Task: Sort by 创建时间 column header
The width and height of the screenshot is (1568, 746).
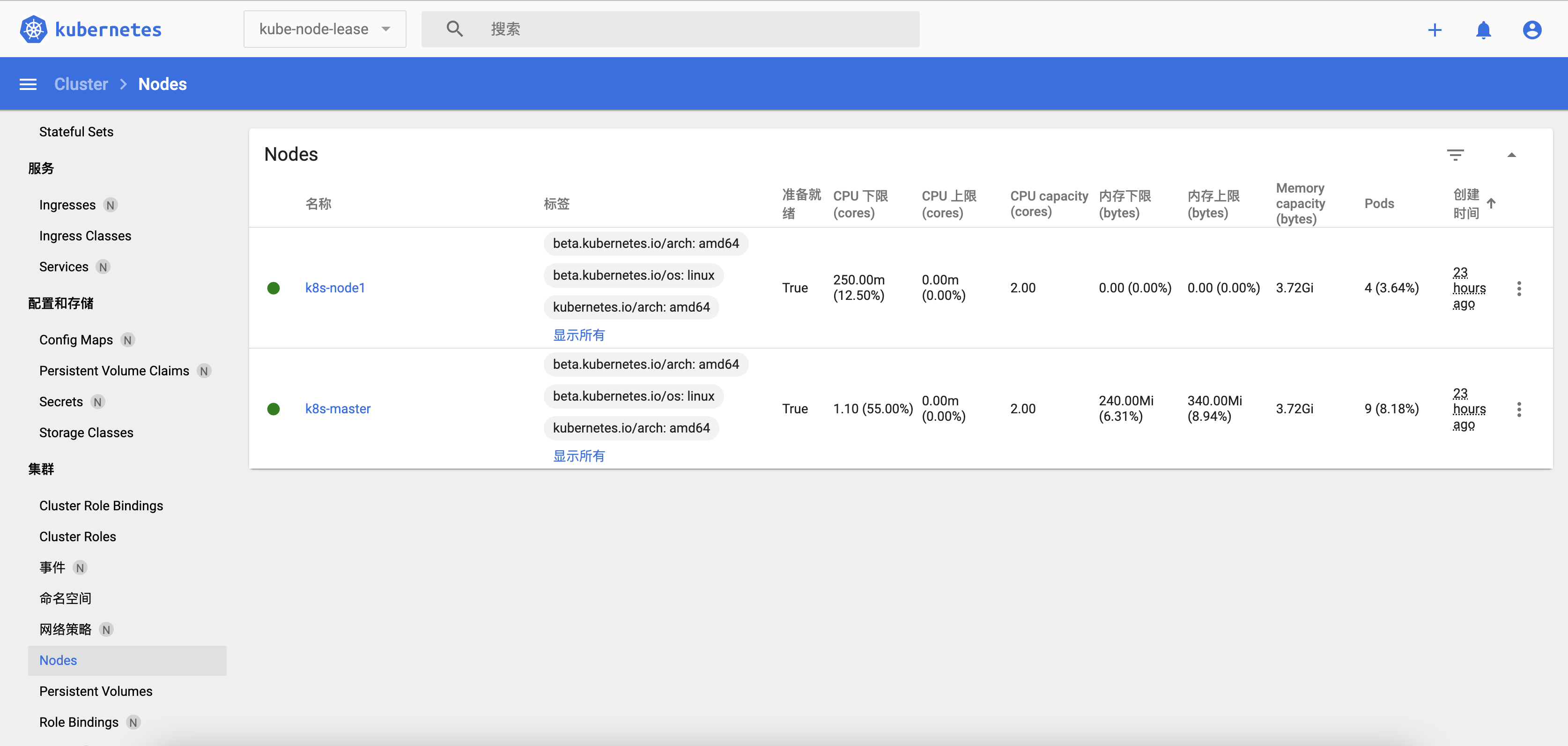Action: coord(1466,203)
